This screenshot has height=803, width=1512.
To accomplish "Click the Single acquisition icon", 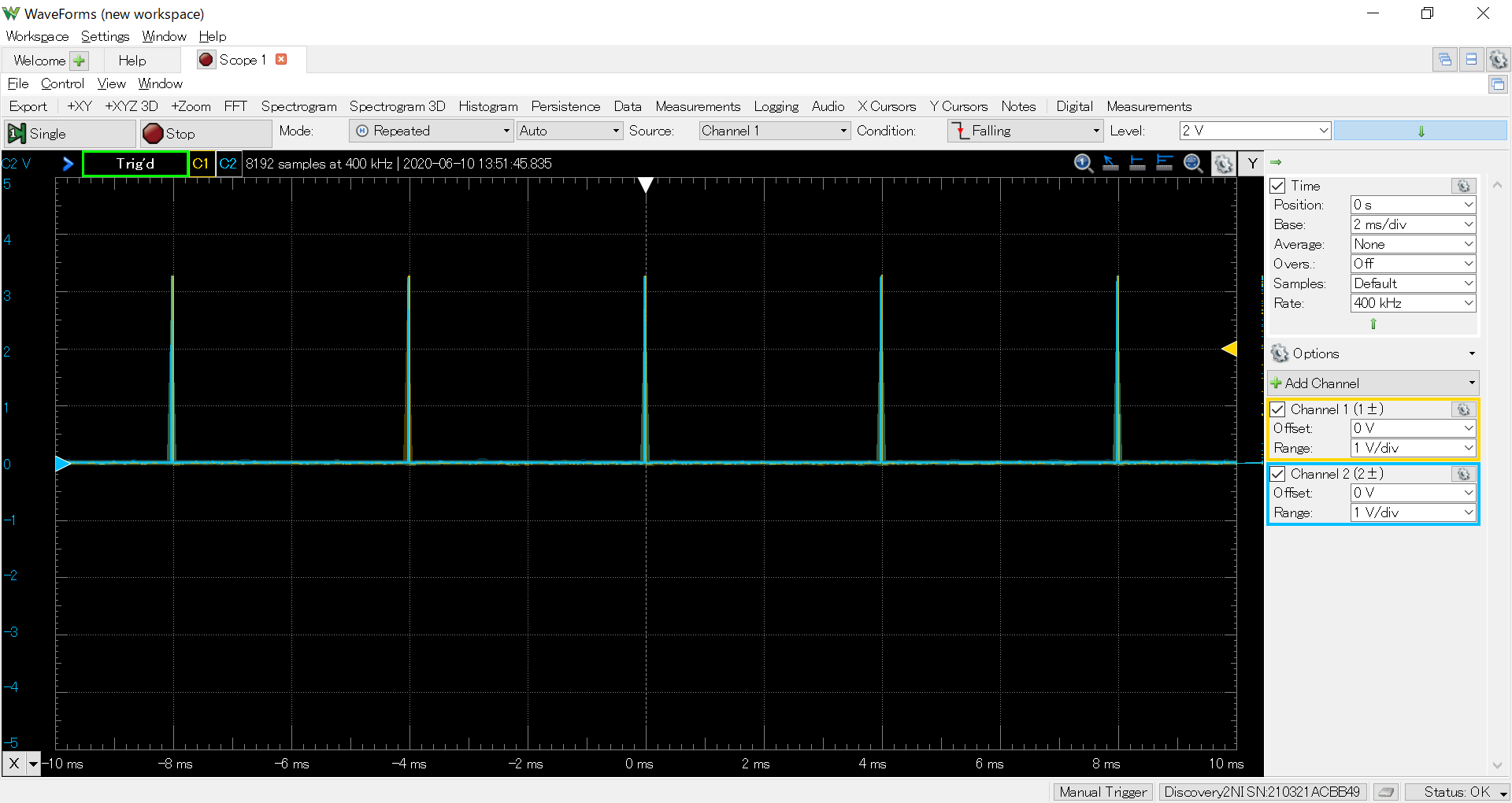I will (x=17, y=134).
